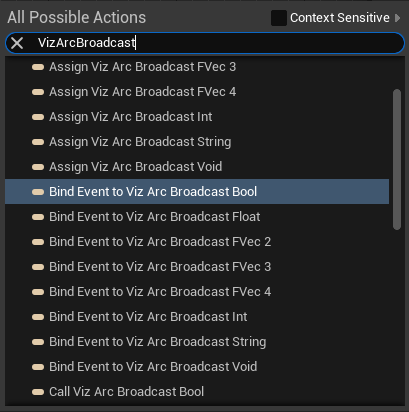Image resolution: width=409 pixels, height=412 pixels.
Task: Click node icon of Bind Event String
Action: coord(38,342)
